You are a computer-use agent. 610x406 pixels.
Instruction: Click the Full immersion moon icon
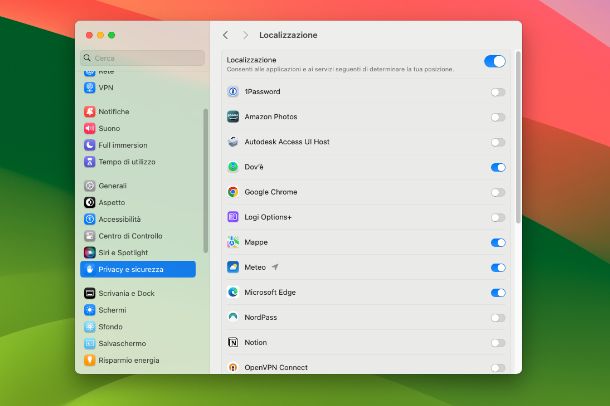[x=89, y=145]
